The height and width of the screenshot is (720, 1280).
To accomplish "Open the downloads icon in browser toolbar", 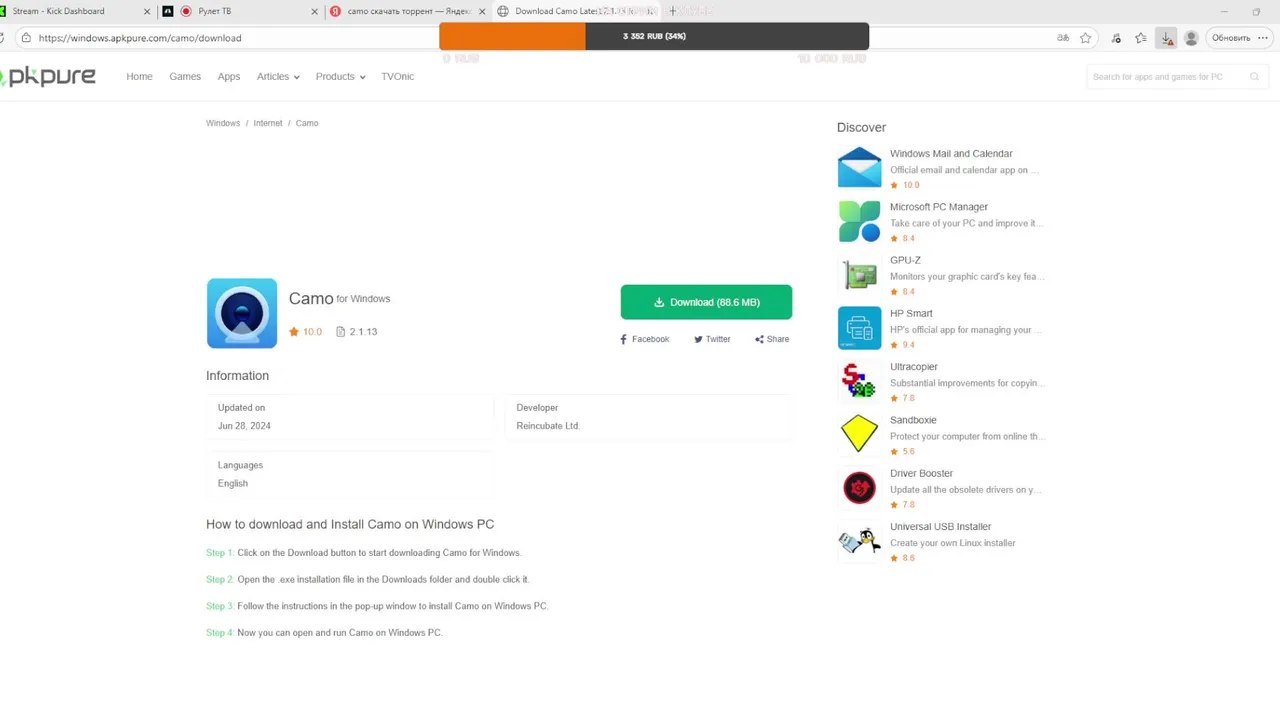I will tap(1166, 38).
